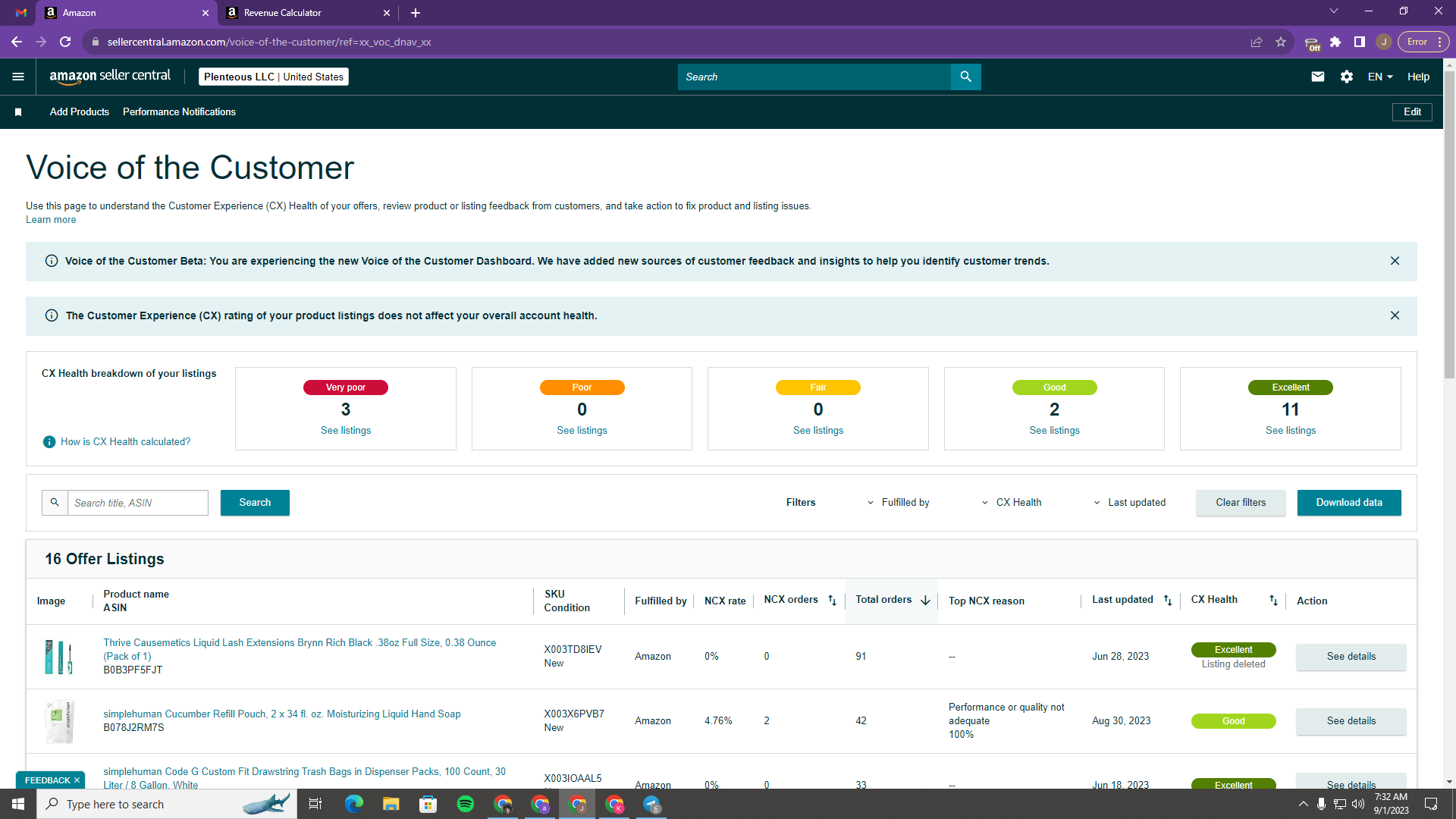Open Add Products menu item
The width and height of the screenshot is (1456, 819).
tap(80, 112)
